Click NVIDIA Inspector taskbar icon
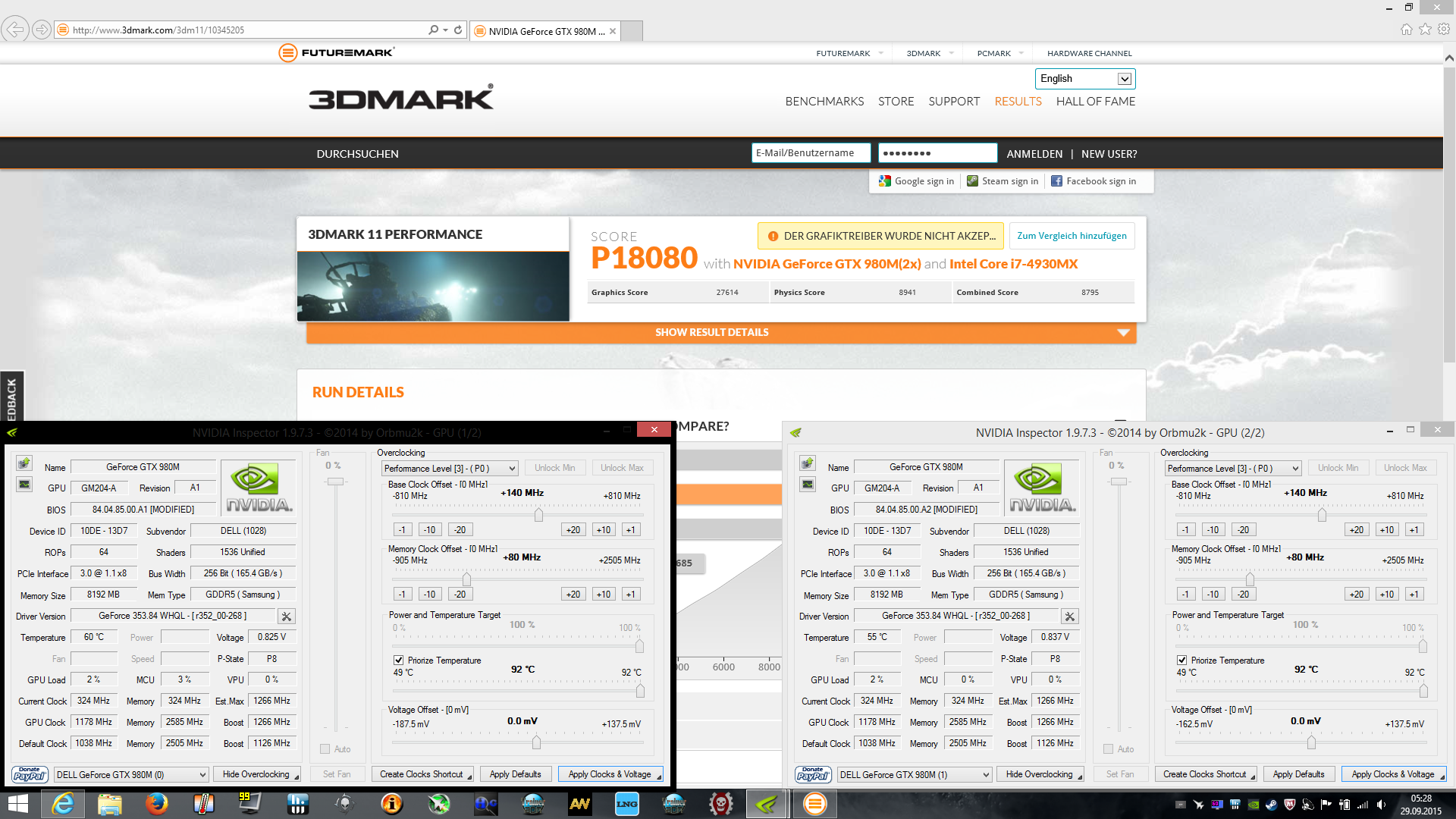The height and width of the screenshot is (819, 1456). [x=767, y=804]
